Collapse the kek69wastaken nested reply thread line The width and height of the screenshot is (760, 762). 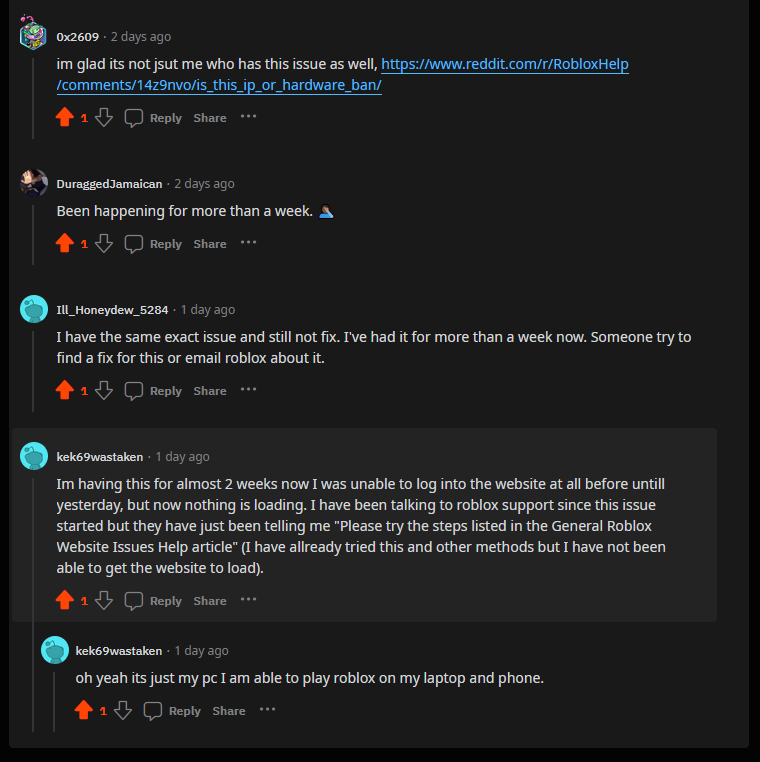[x=54, y=698]
